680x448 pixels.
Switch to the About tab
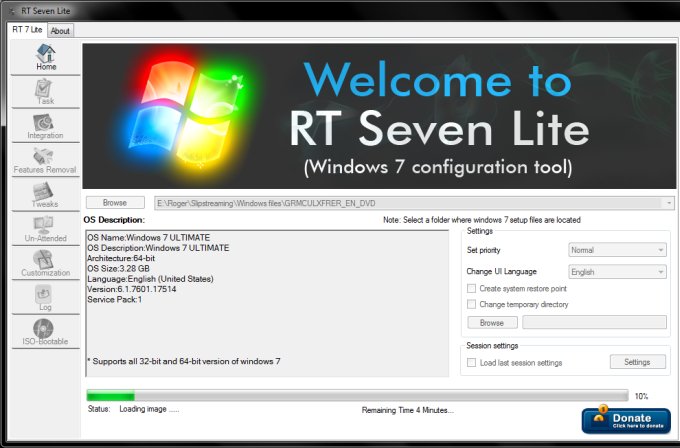[x=60, y=31]
